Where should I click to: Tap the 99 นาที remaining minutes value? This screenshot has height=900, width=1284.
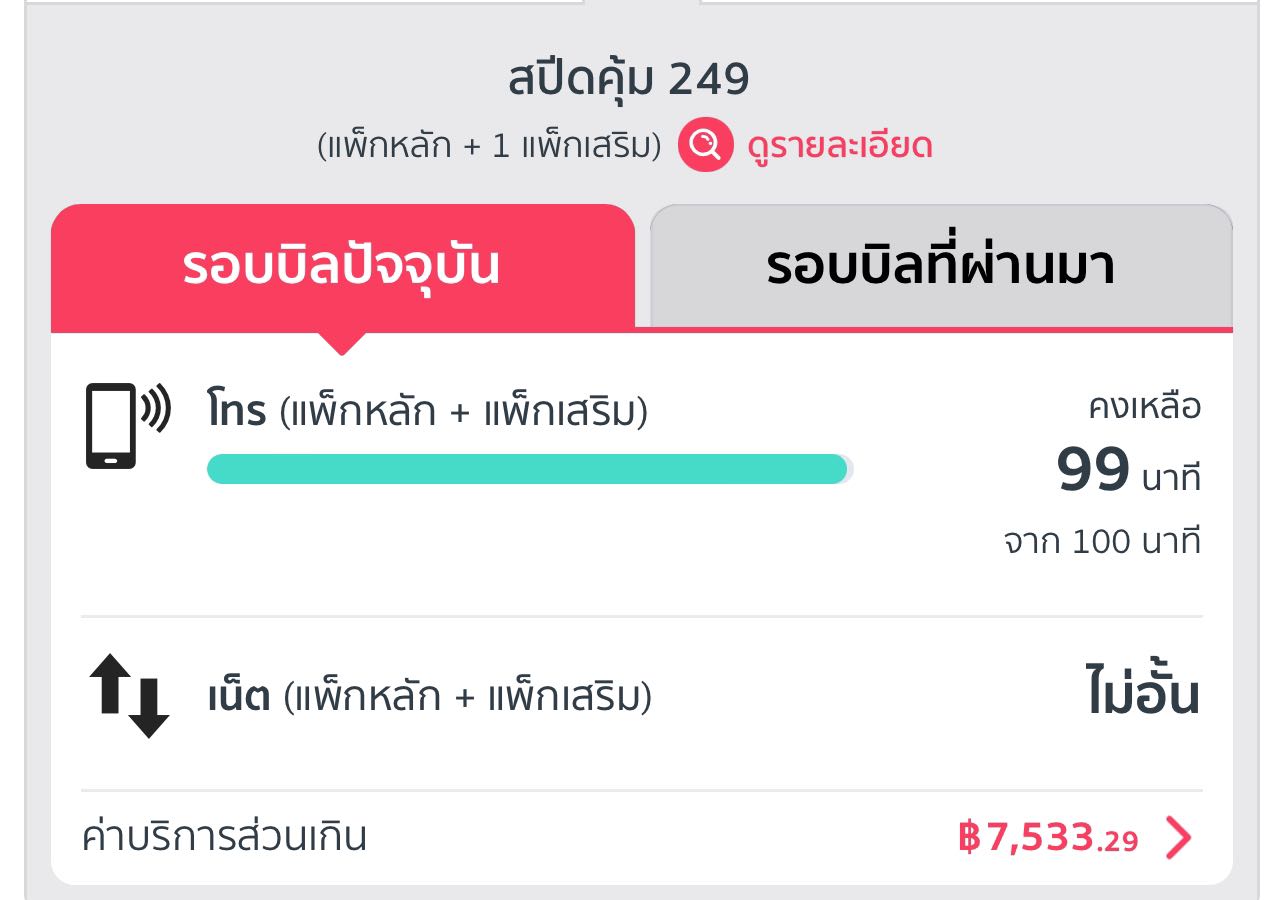[x=1127, y=471]
